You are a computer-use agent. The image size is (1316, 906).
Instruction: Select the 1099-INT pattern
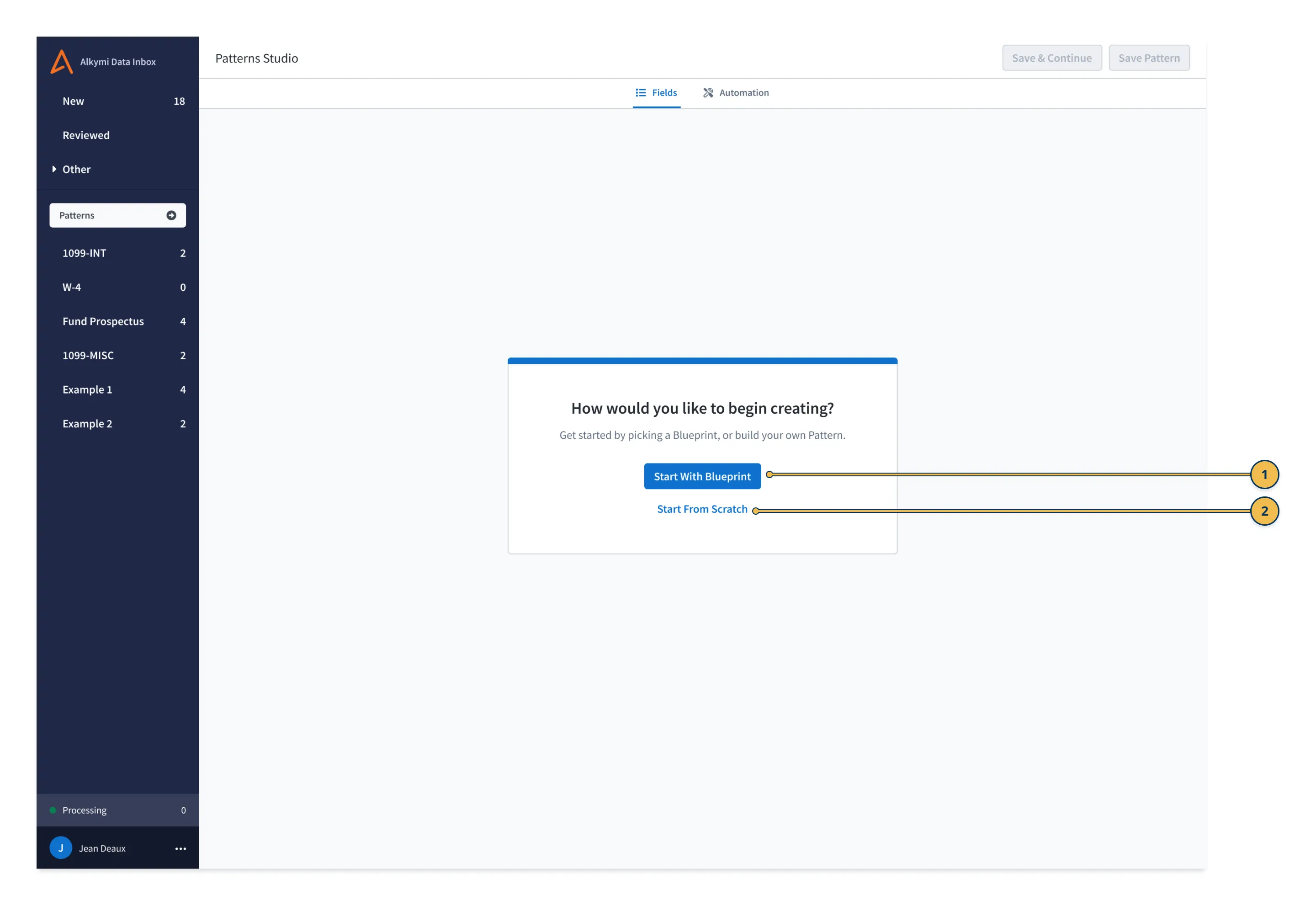[x=117, y=253]
